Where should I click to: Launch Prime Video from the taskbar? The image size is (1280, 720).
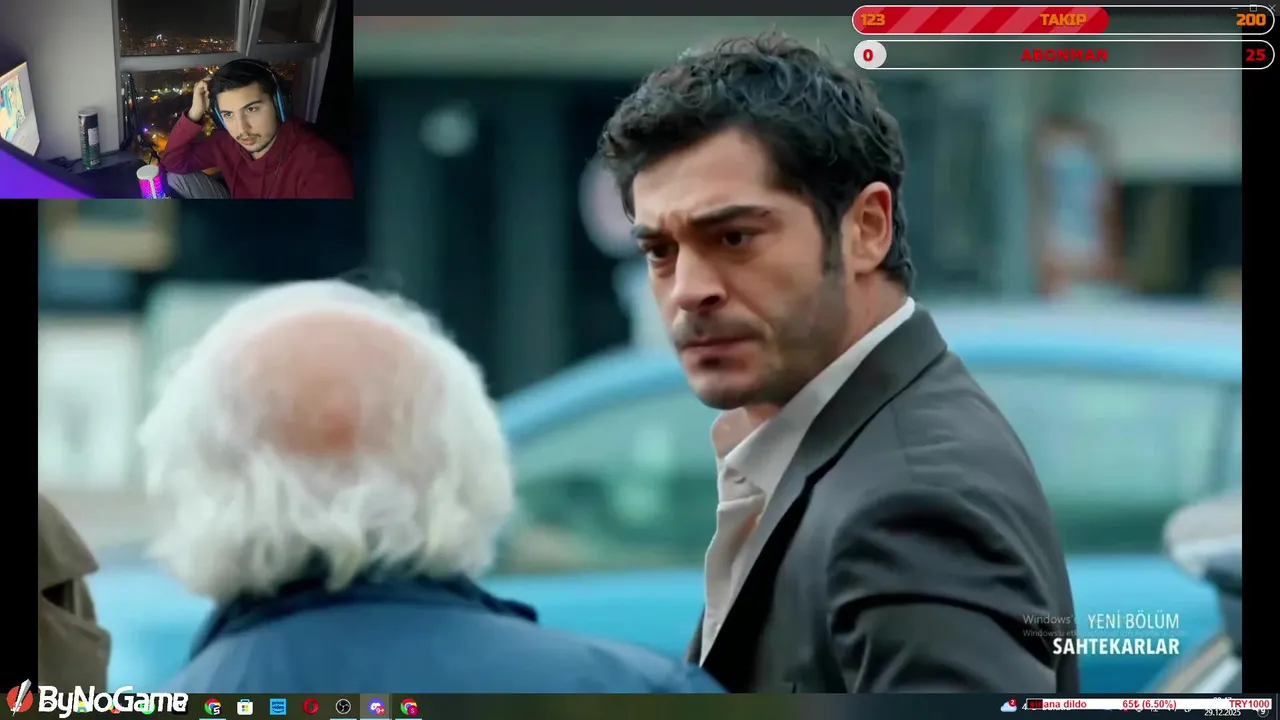(278, 707)
